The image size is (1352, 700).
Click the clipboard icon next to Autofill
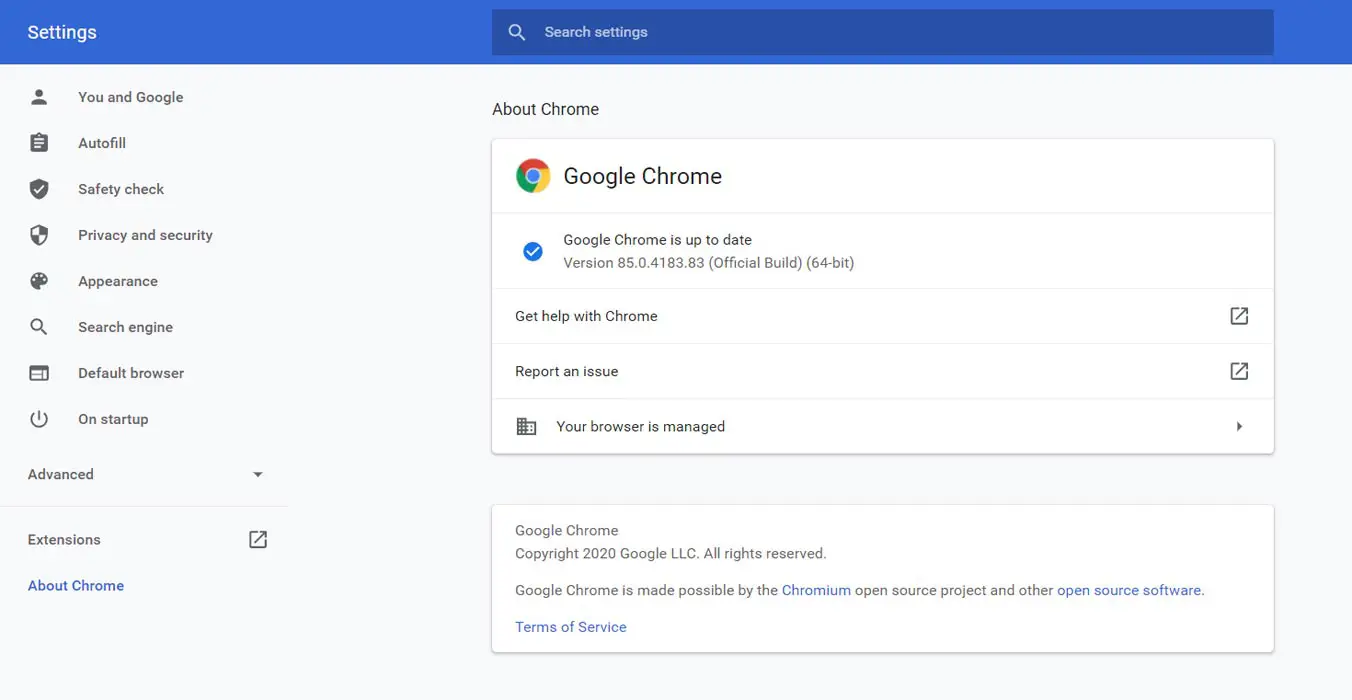[39, 143]
